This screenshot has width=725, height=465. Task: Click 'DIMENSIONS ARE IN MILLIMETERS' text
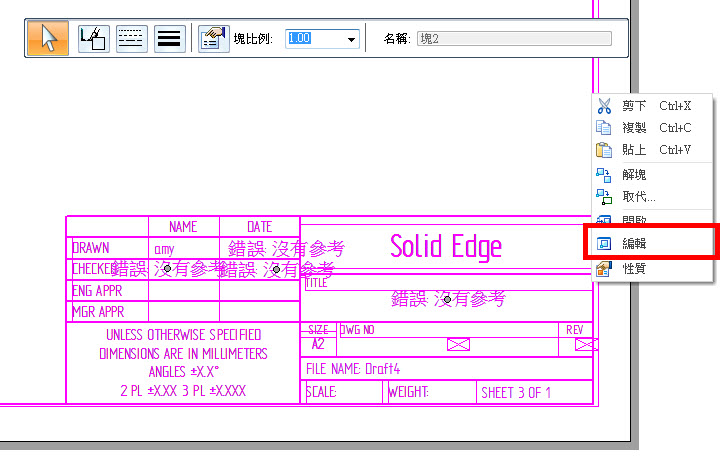[x=184, y=354]
